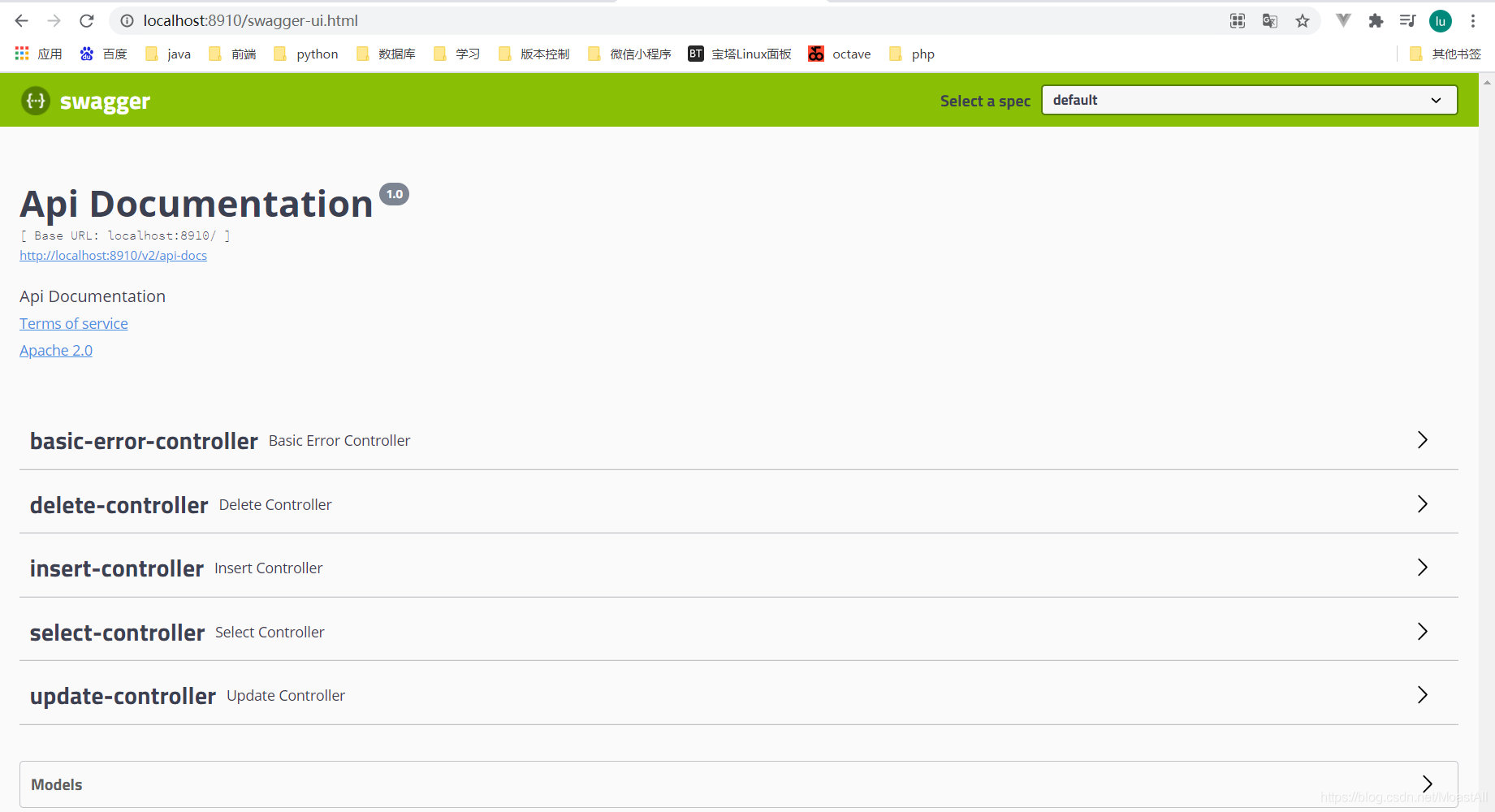
Task: Click the Models section heading
Action: [x=57, y=785]
